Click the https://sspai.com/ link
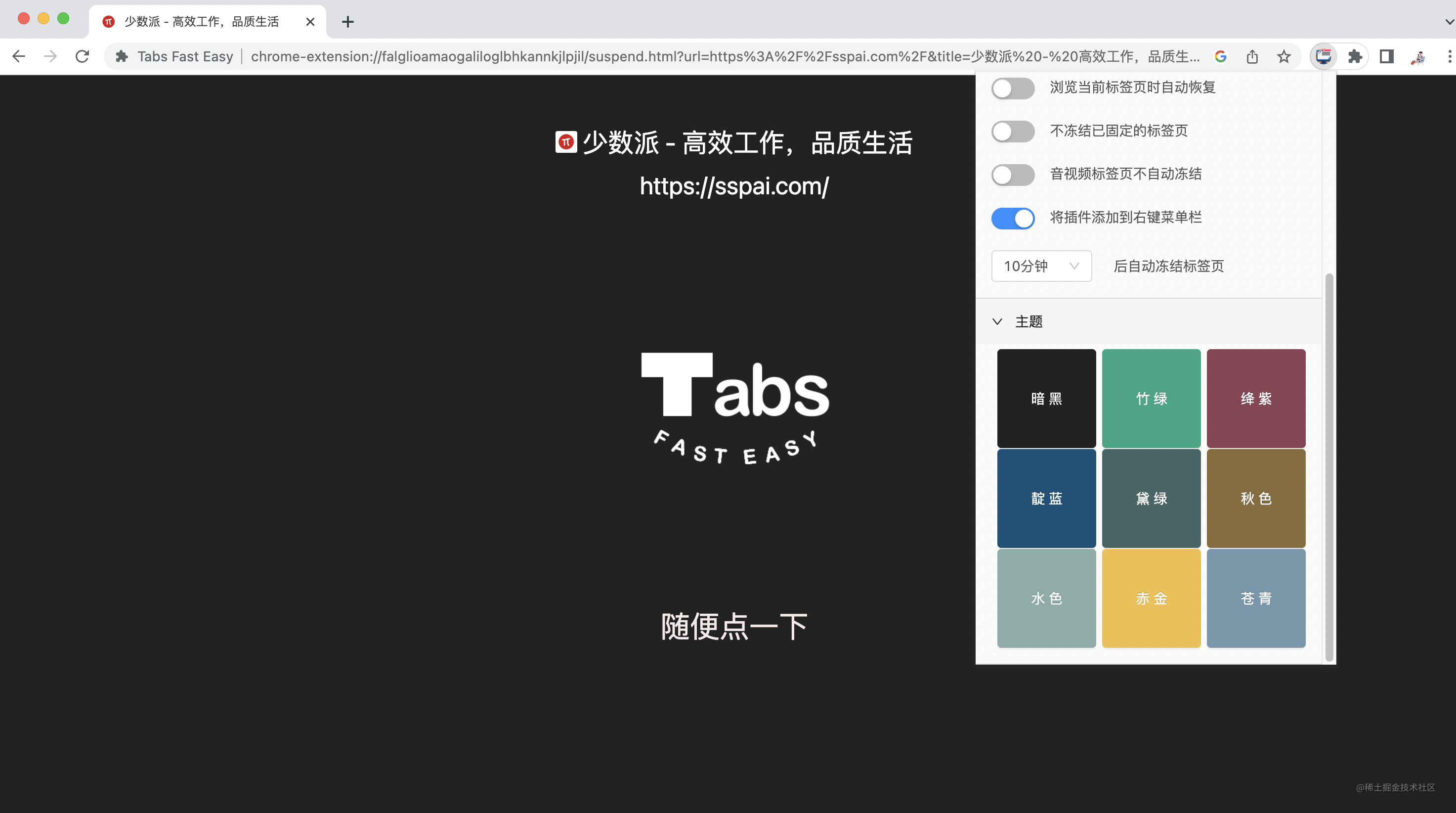Viewport: 1456px width, 813px height. click(x=734, y=186)
